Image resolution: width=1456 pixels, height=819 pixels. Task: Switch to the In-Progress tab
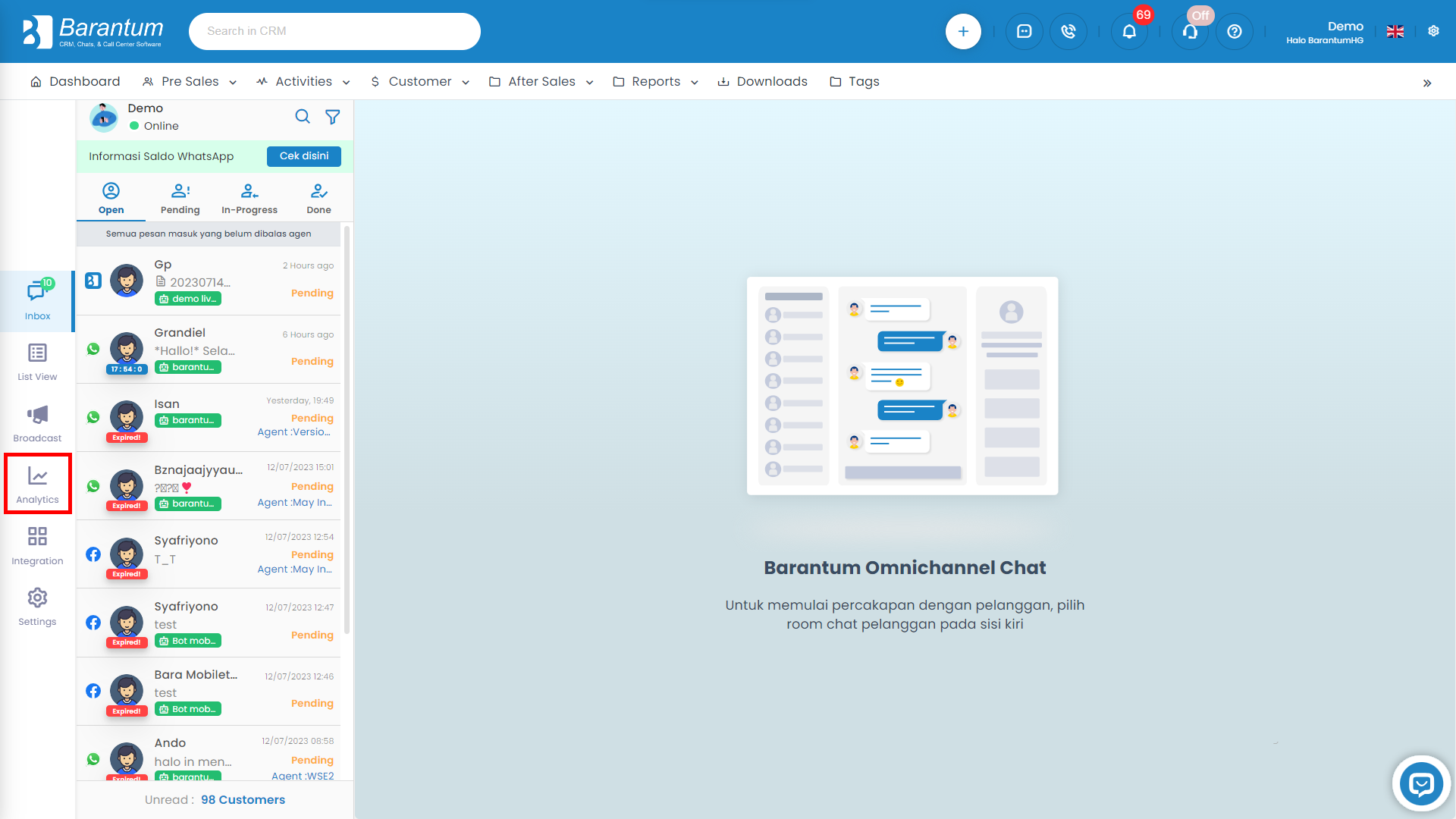(x=249, y=199)
